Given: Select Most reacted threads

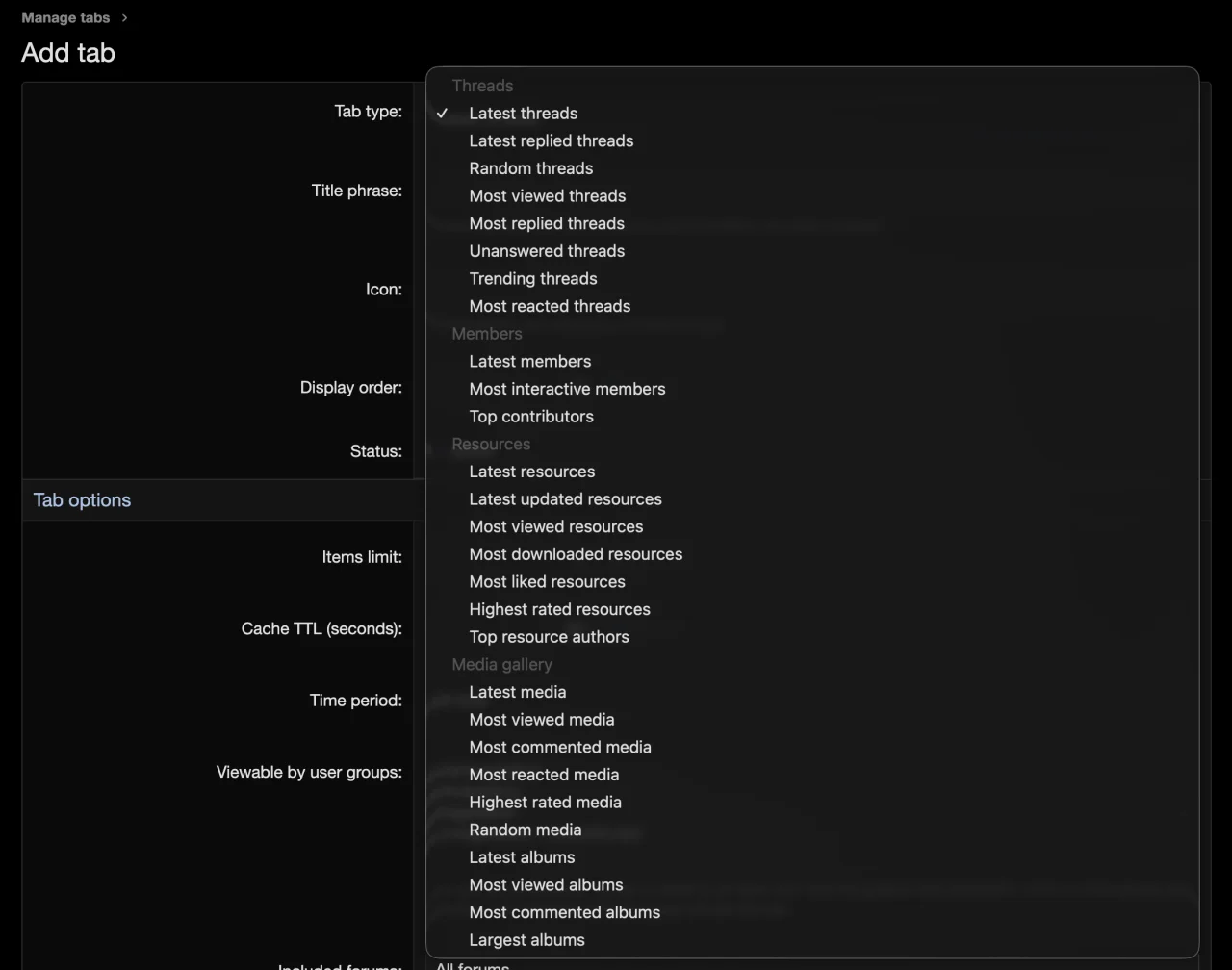Looking at the screenshot, I should click(550, 306).
